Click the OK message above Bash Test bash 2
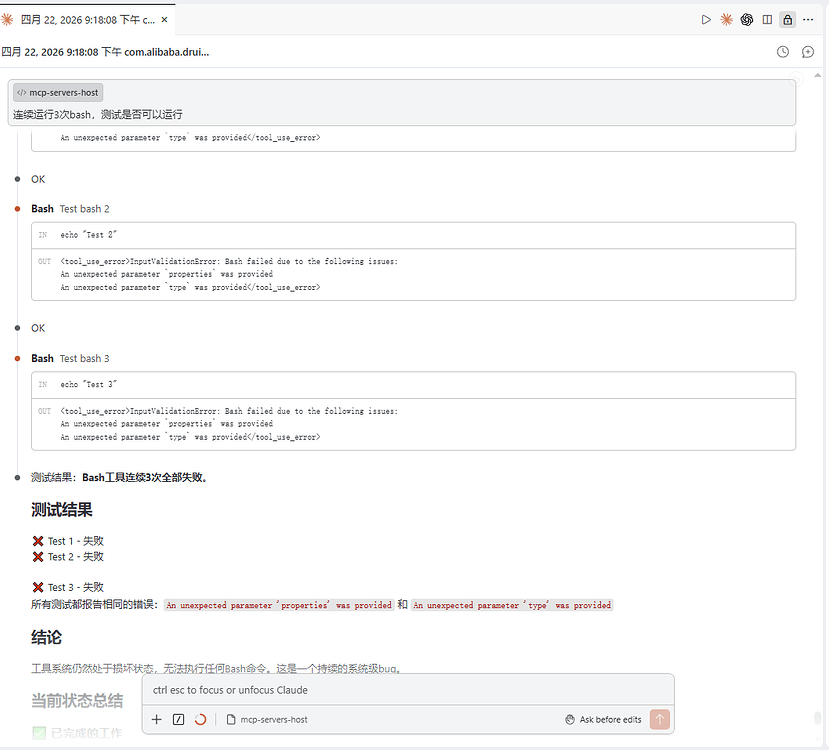Viewport: 829px width, 750px height. (x=38, y=179)
